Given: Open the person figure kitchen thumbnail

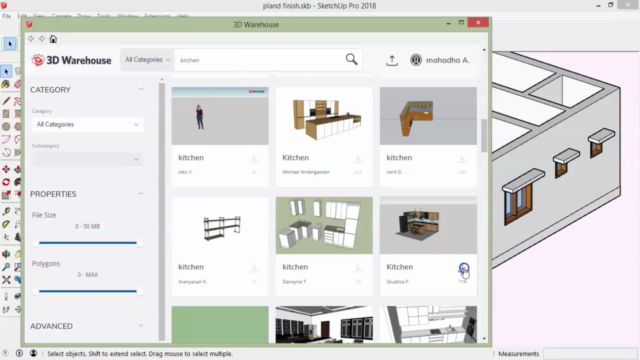Looking at the screenshot, I should pyautogui.click(x=220, y=116).
